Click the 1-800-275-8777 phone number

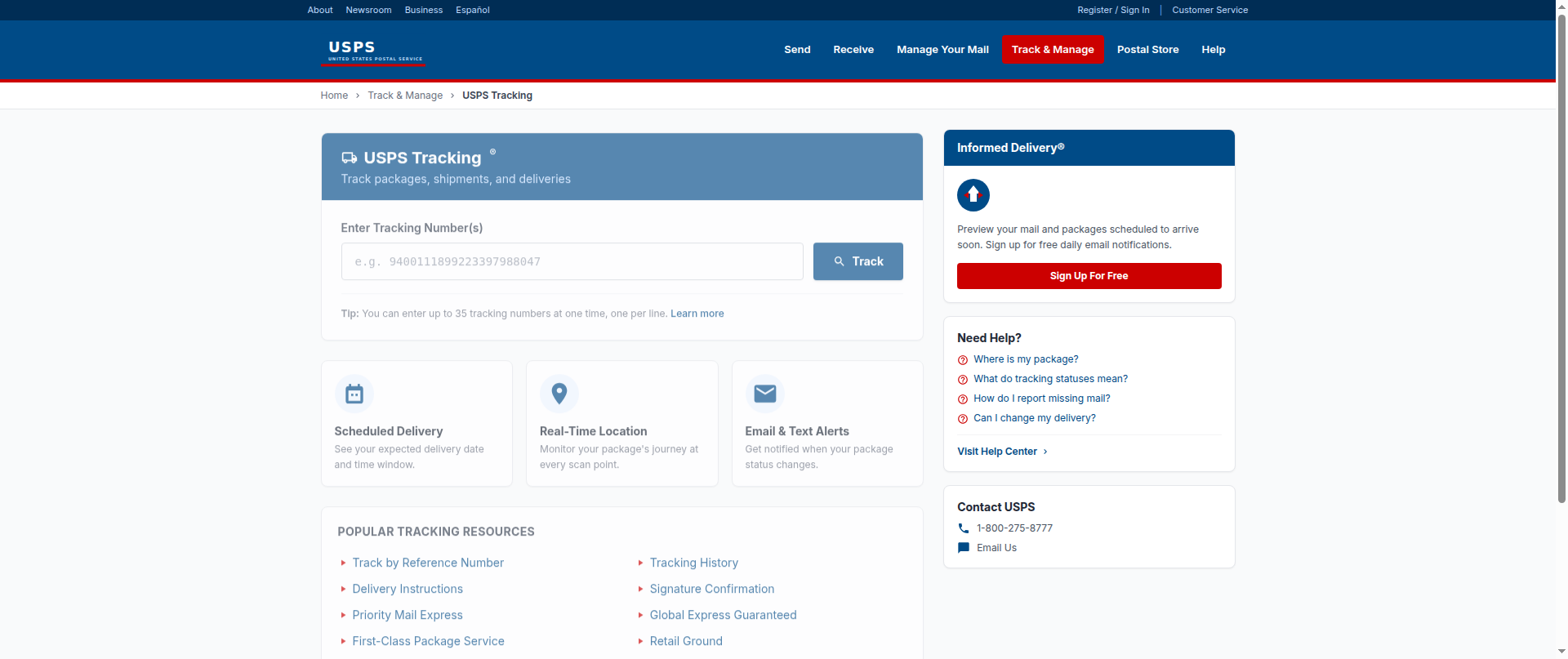point(1015,528)
